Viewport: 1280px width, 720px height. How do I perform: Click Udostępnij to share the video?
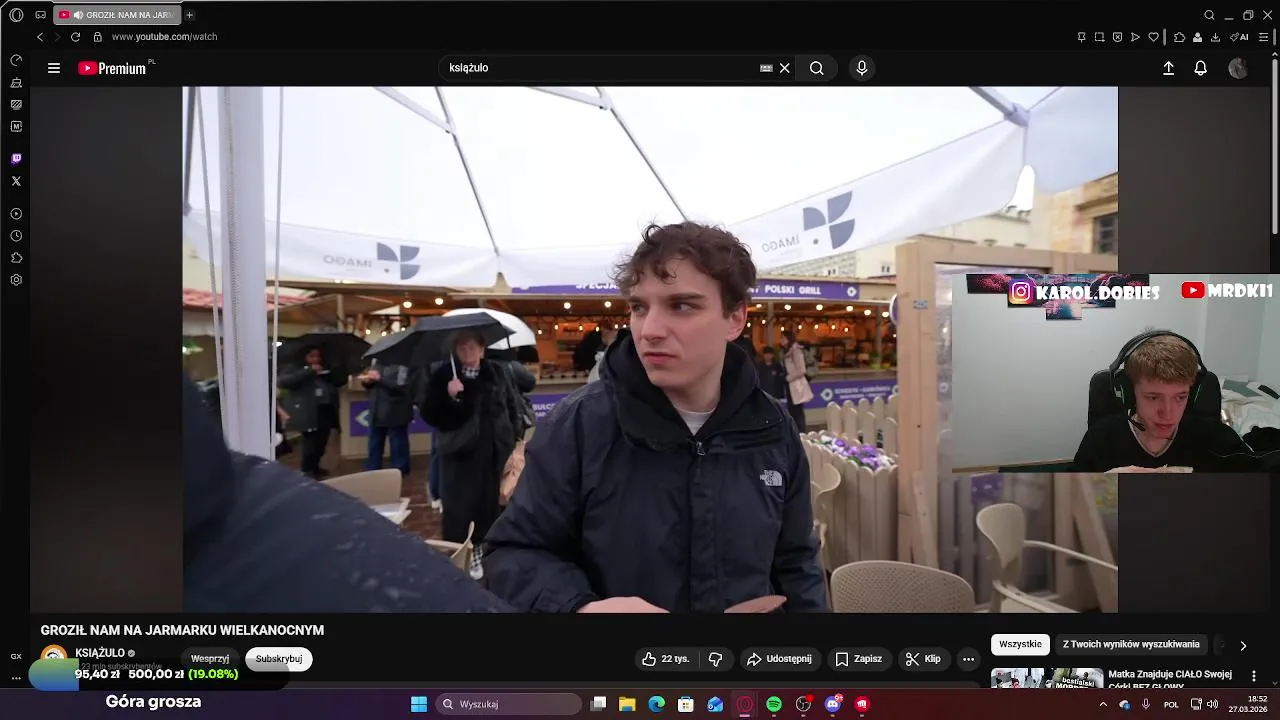point(779,659)
